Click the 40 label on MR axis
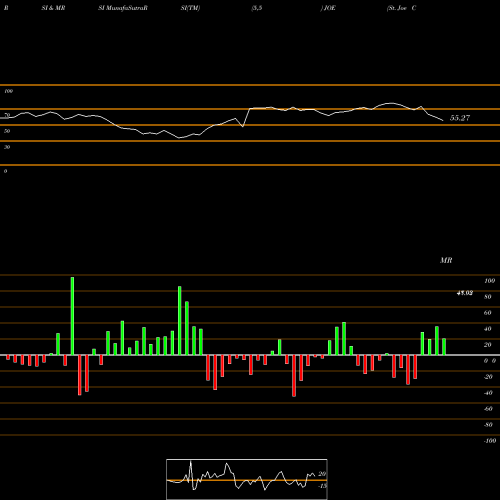Screen dimensions: 500x500 [488, 329]
